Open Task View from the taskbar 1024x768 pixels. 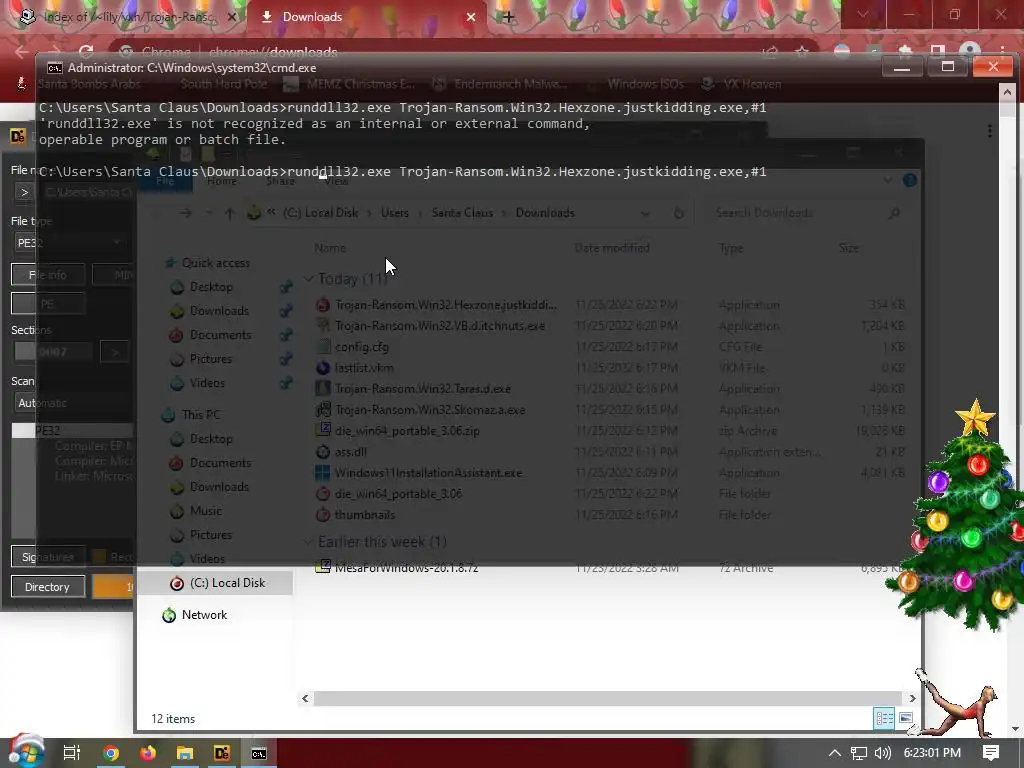tap(71, 753)
